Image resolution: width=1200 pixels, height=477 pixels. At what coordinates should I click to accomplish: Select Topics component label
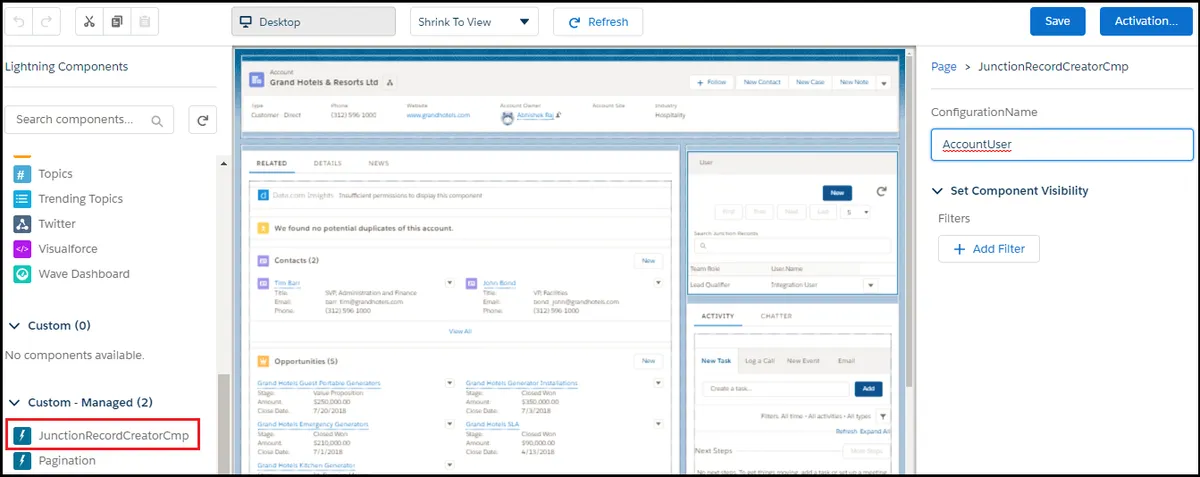pos(56,174)
